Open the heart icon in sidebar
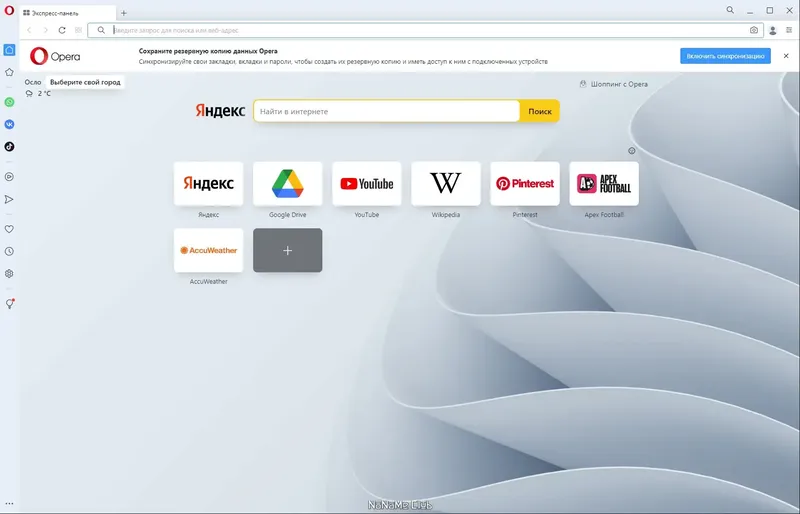800x514 pixels. pos(9,229)
